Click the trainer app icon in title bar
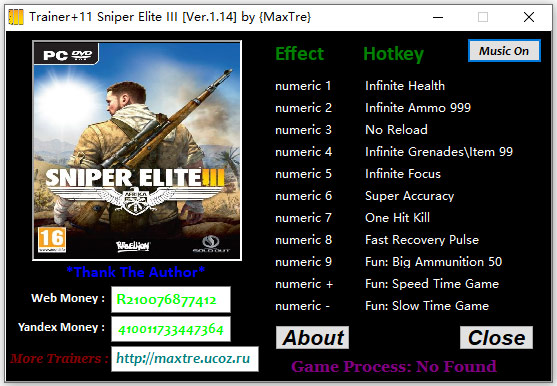This screenshot has height=386, width=557. click(x=16, y=17)
